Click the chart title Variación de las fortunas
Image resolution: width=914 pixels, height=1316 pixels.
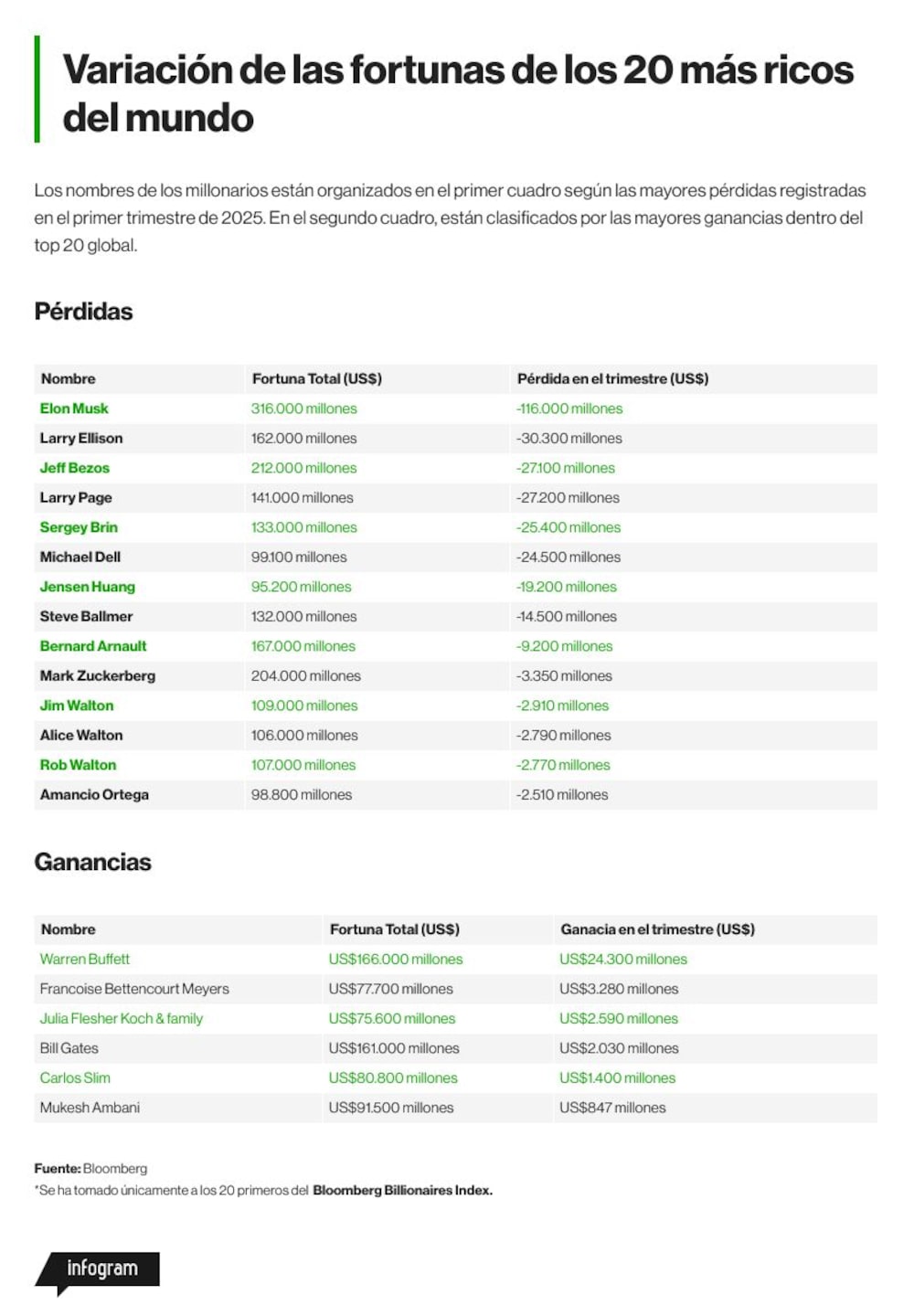[458, 93]
